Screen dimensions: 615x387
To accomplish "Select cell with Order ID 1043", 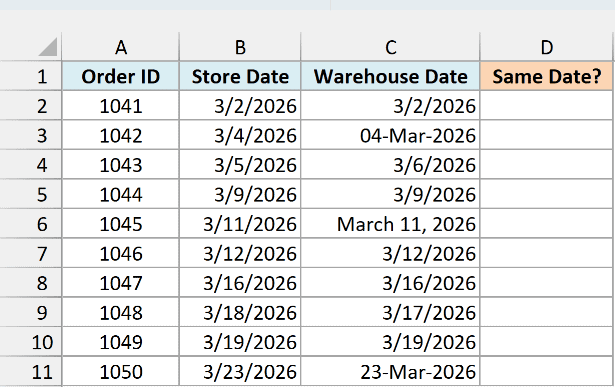I will click(x=120, y=165).
